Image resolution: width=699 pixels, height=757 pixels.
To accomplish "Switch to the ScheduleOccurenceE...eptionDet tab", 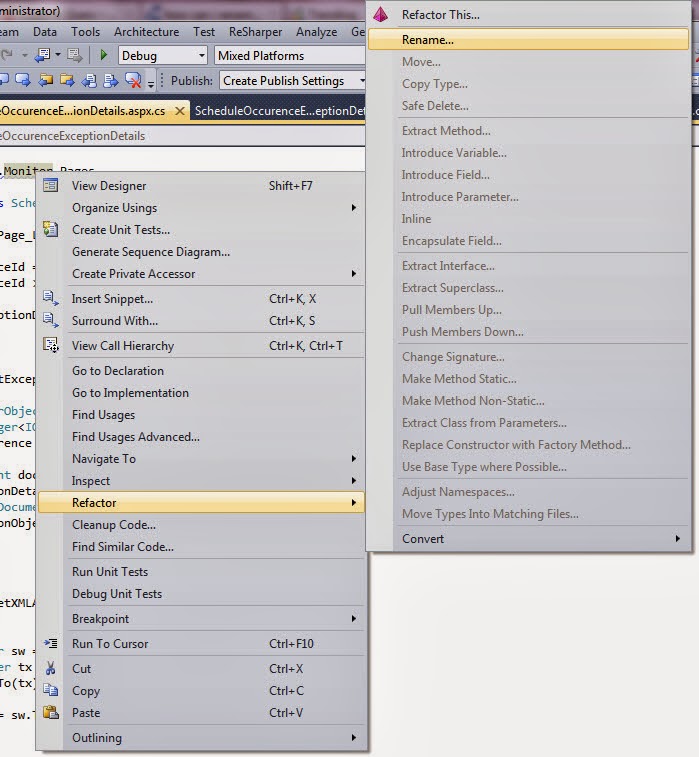I will (x=278, y=111).
